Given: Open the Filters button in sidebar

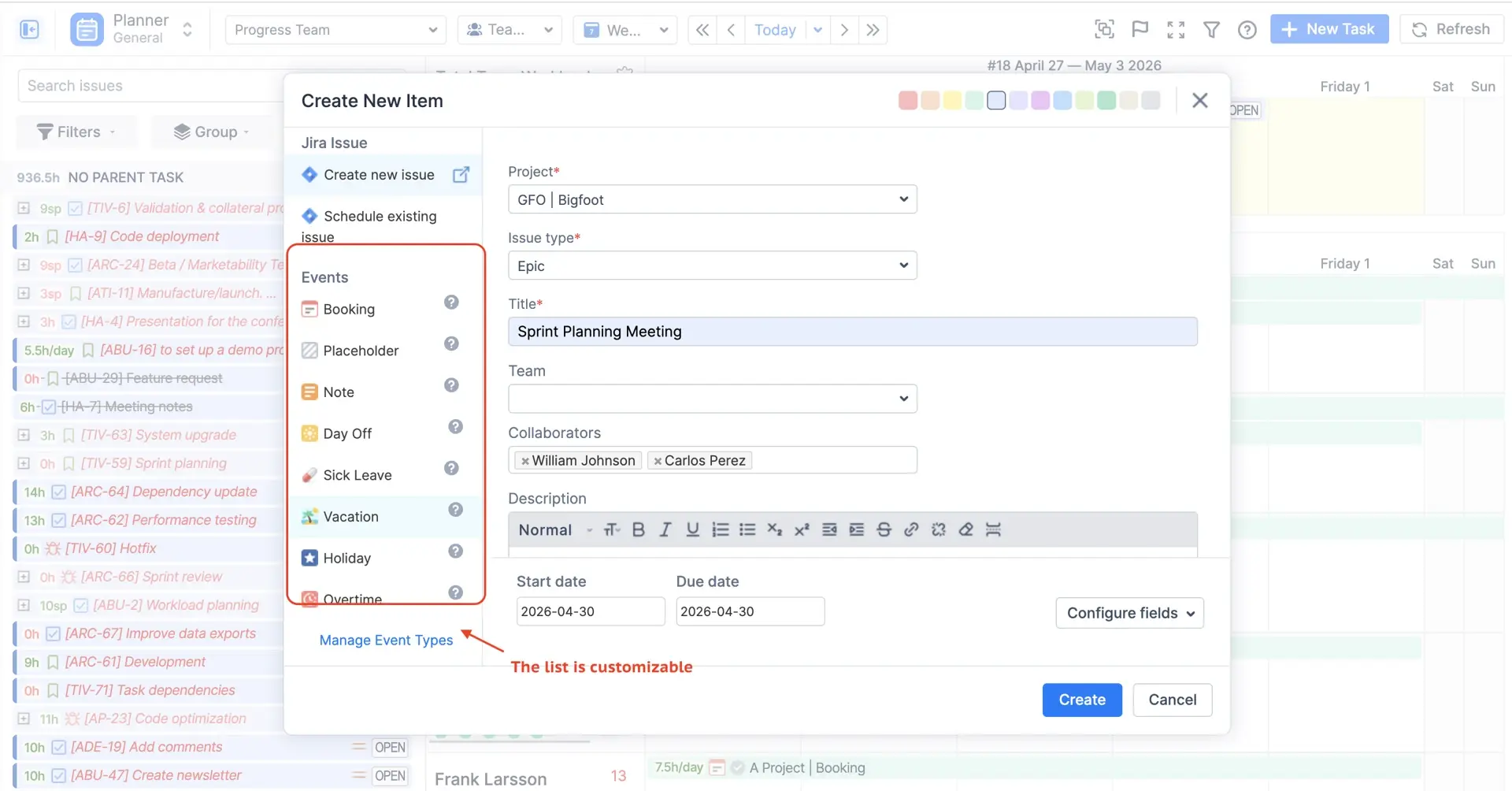Looking at the screenshot, I should pyautogui.click(x=77, y=132).
